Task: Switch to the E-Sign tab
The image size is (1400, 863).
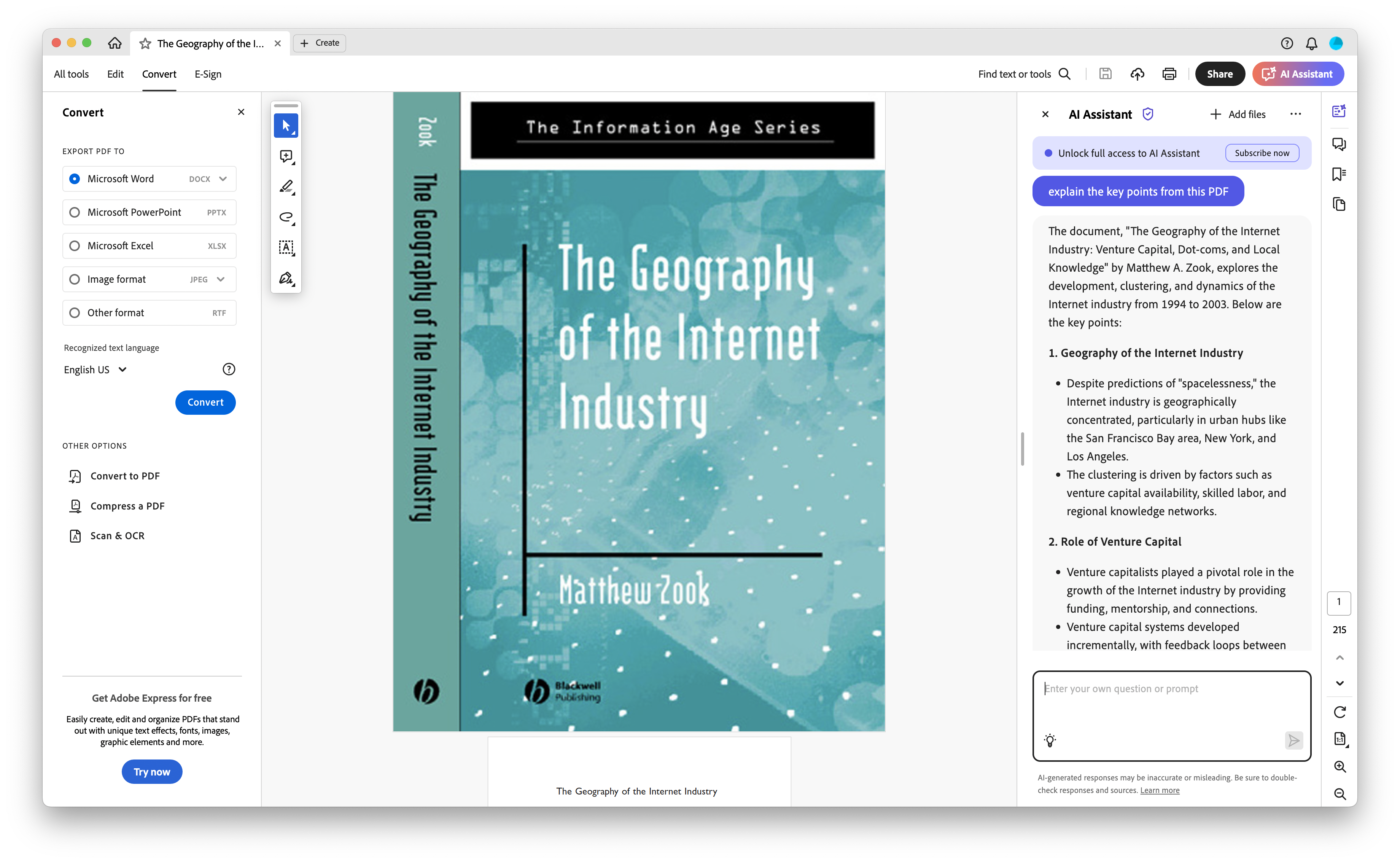Action: click(x=208, y=74)
